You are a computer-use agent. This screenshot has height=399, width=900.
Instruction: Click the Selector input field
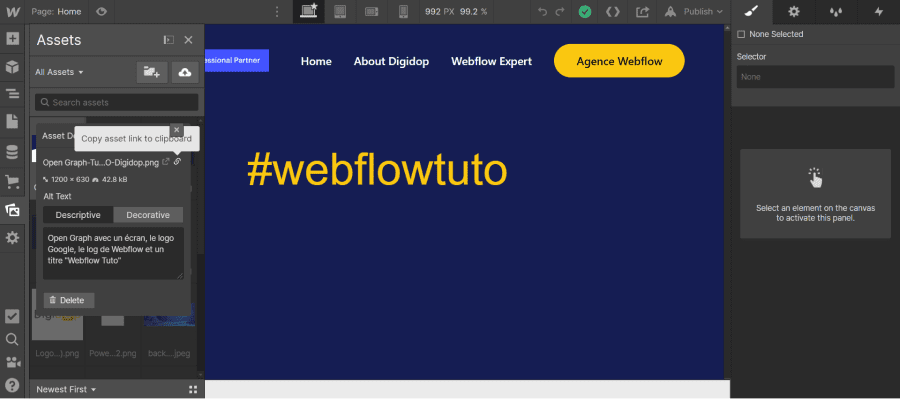(815, 77)
